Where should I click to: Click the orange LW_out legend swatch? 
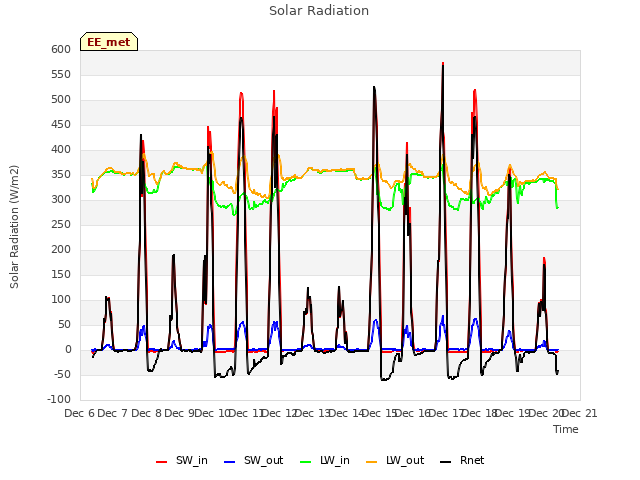pyautogui.click(x=371, y=462)
